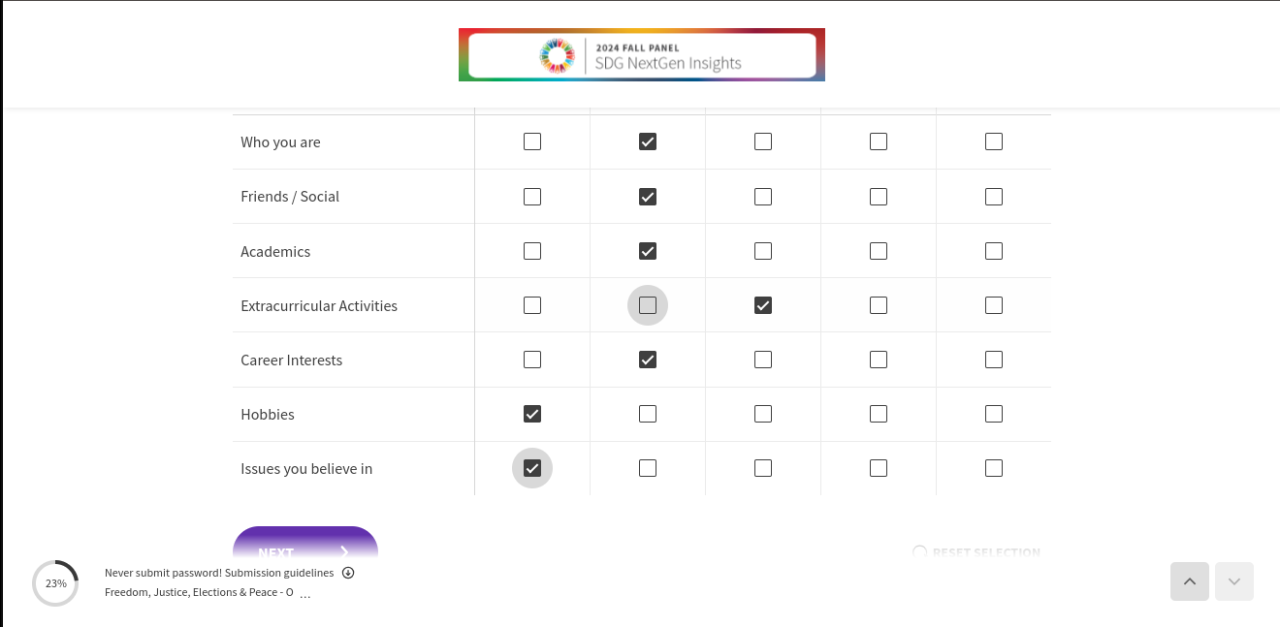Screen dimensions: 1280x627
Task: Uncheck the checked Academics row checkbox
Action: point(648,251)
